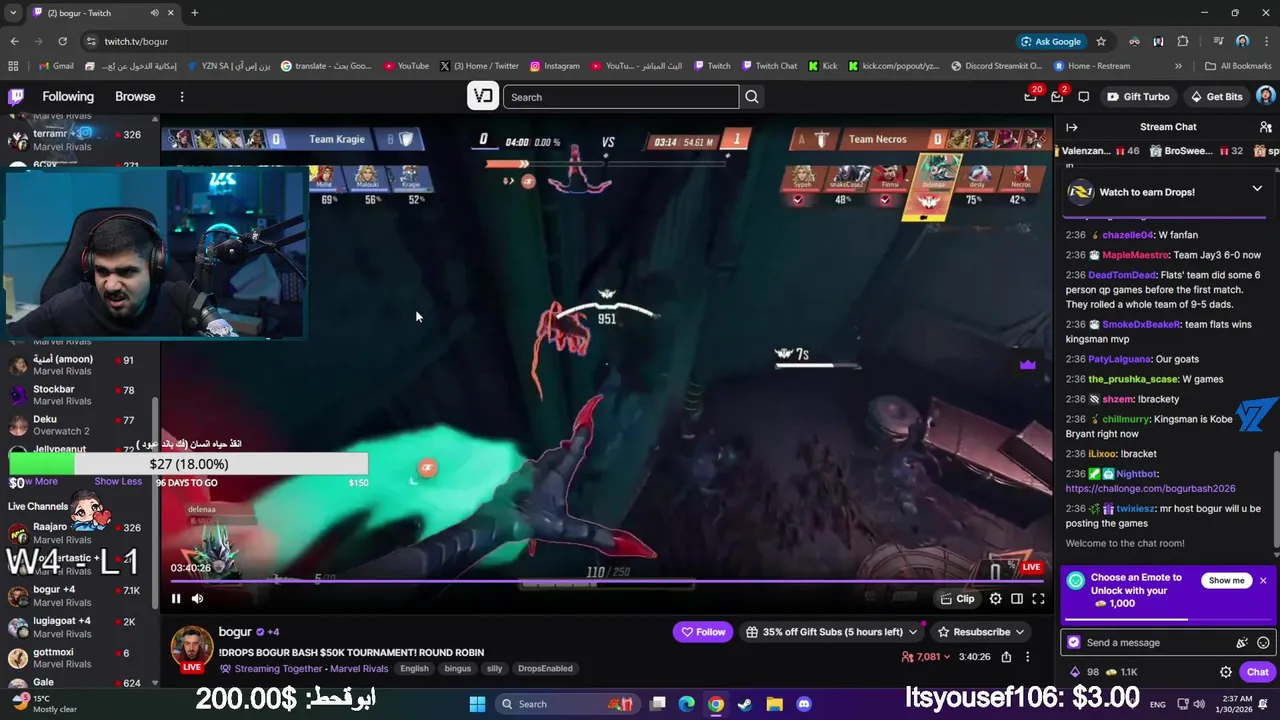Open the three-dot menu beside Browse
Image resolution: width=1280 pixels, height=720 pixels.
[x=182, y=97]
